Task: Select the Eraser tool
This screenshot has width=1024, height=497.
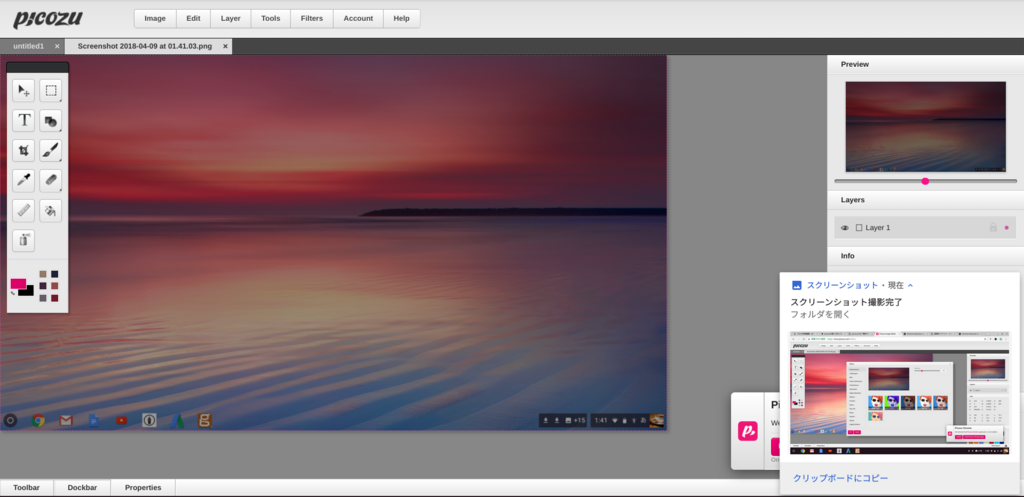Action: [x=51, y=181]
